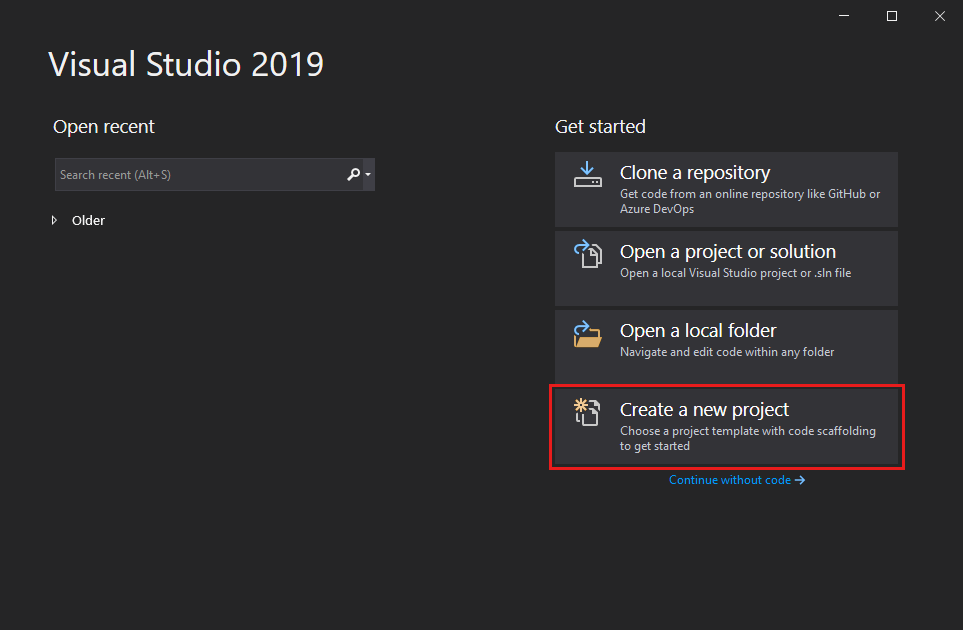Close the Visual Studio start window
Image resolution: width=963 pixels, height=630 pixels.
coord(939,16)
